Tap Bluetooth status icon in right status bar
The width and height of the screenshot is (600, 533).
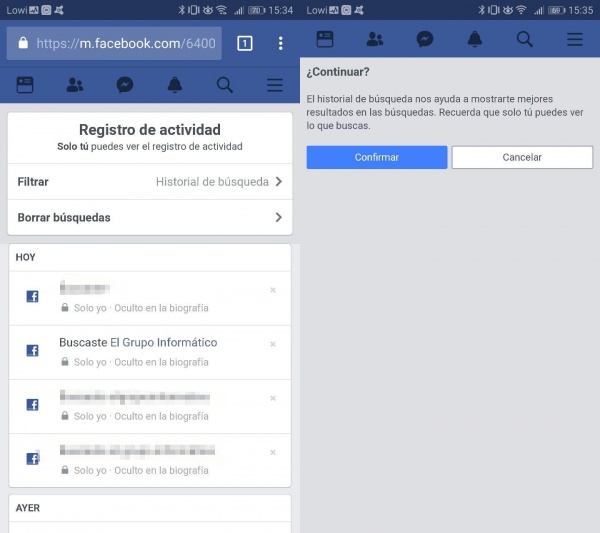click(481, 10)
